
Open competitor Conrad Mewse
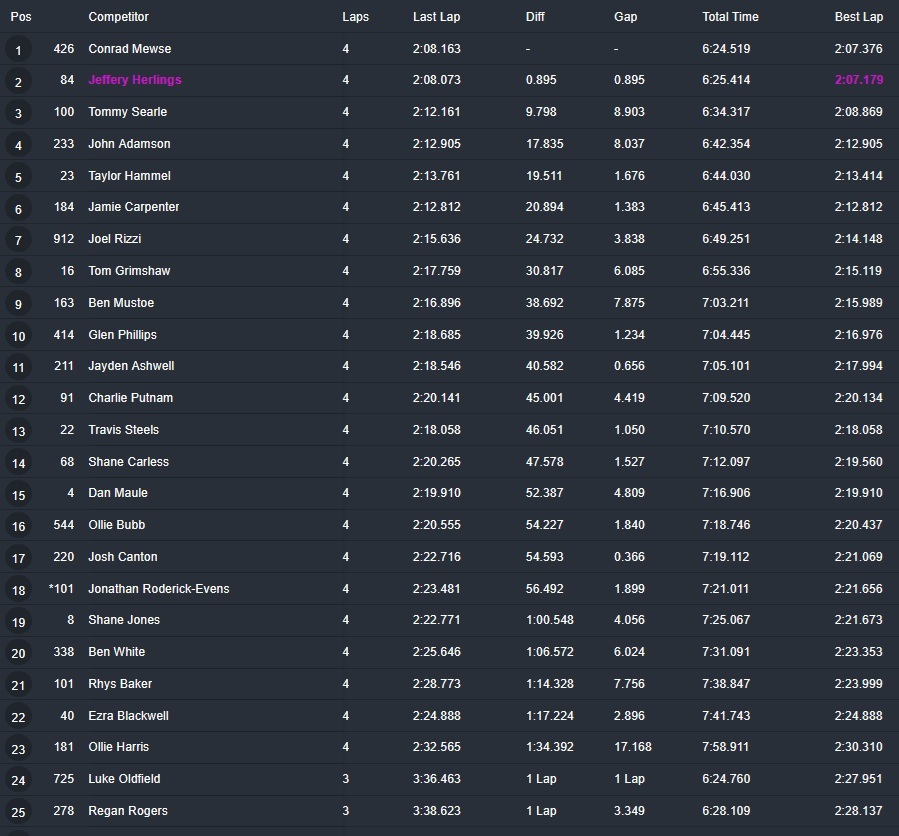(129, 48)
